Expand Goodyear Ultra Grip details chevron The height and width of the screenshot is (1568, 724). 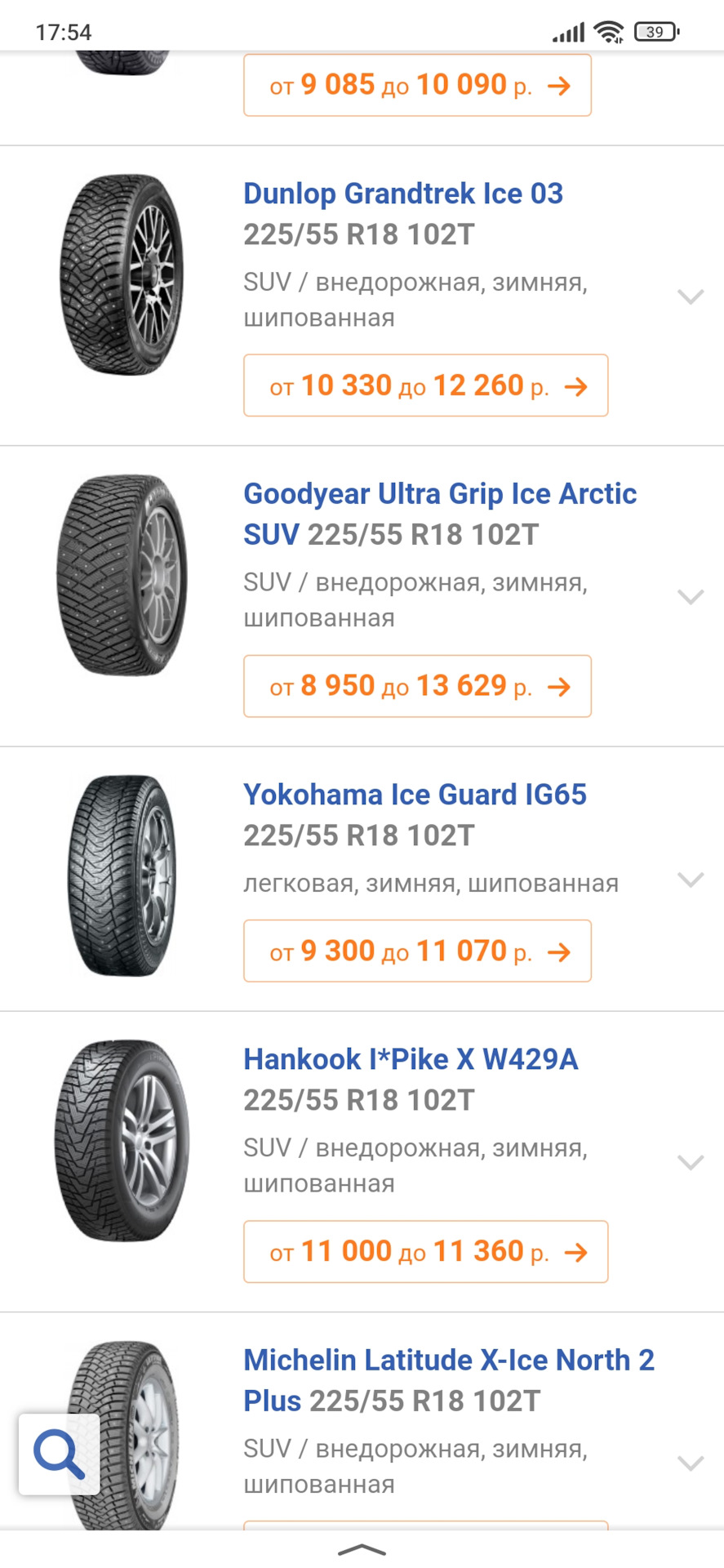point(691,598)
